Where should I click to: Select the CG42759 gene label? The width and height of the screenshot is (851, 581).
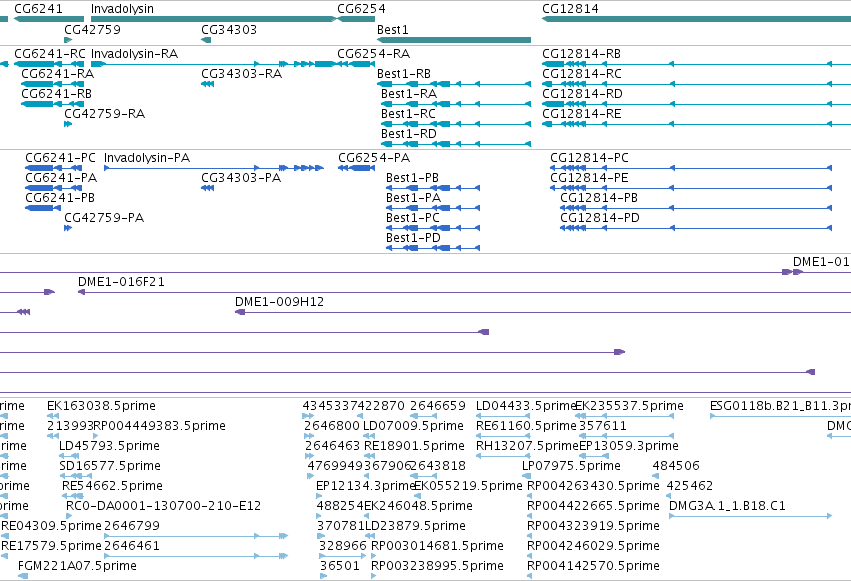[92, 29]
